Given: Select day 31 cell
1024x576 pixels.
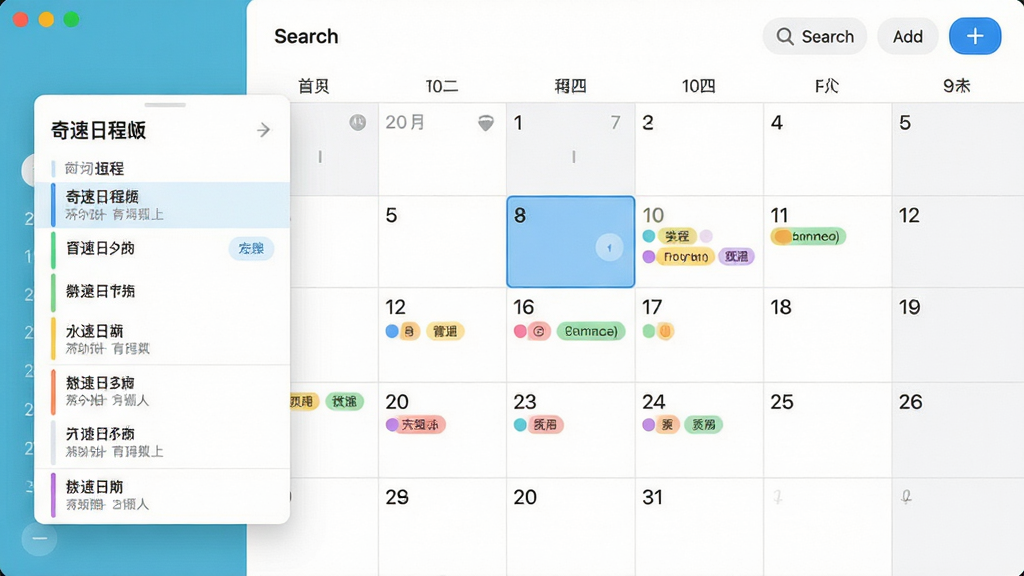Looking at the screenshot, I should click(699, 526).
